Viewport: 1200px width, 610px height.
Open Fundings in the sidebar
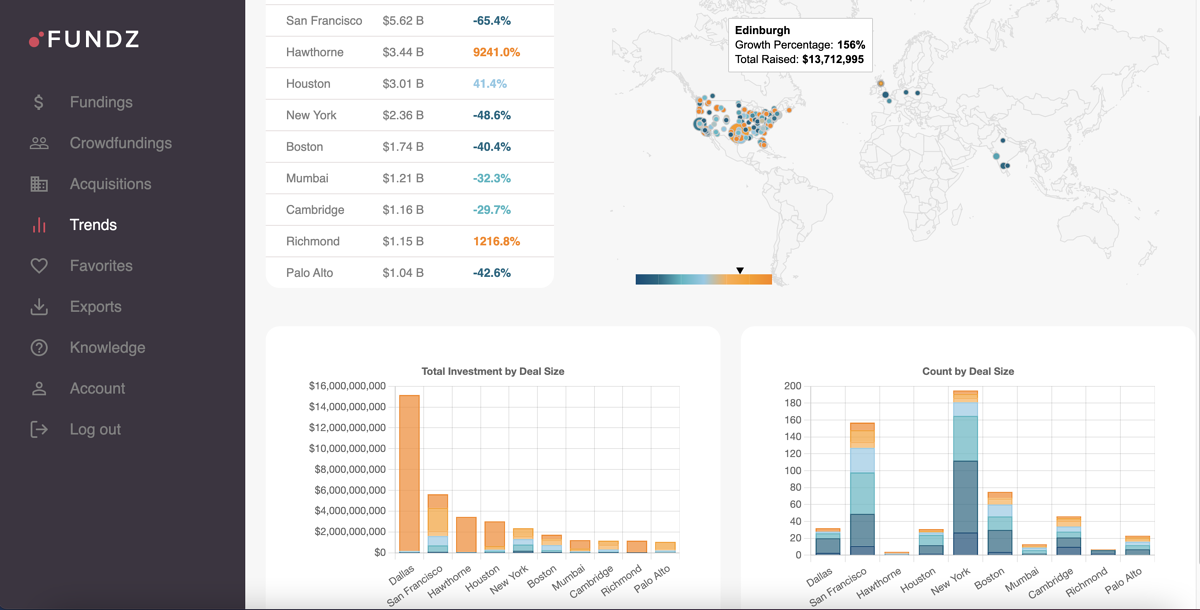click(x=101, y=102)
